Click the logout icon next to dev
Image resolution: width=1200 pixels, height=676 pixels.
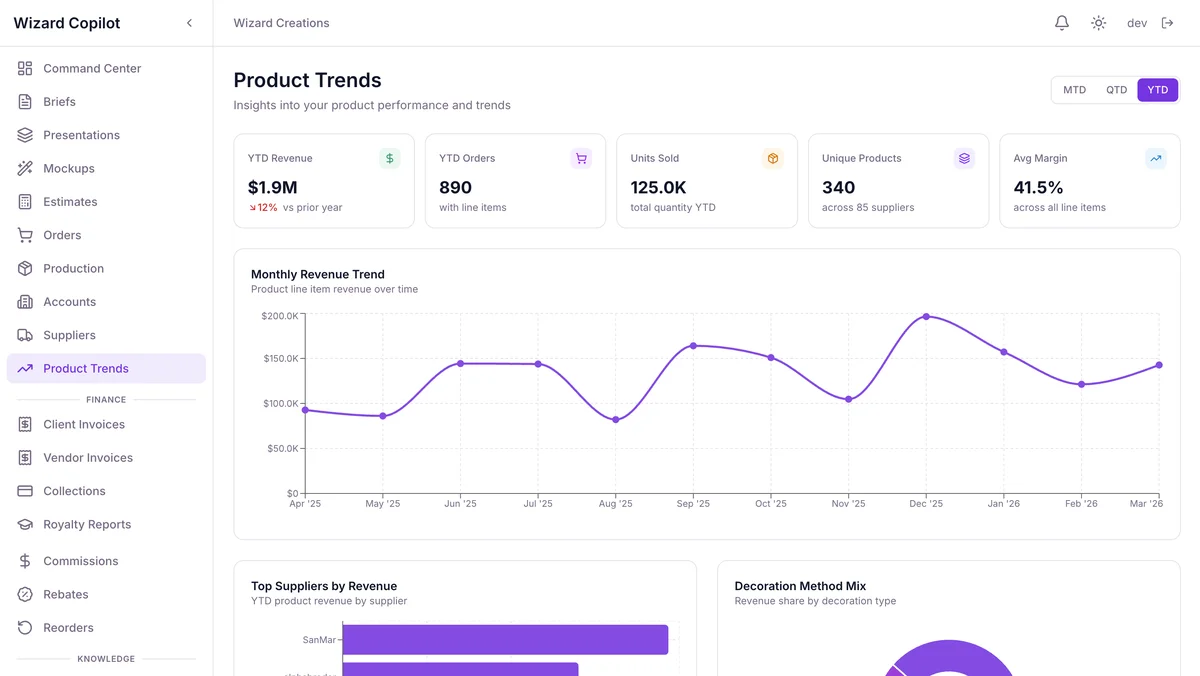1167,23
